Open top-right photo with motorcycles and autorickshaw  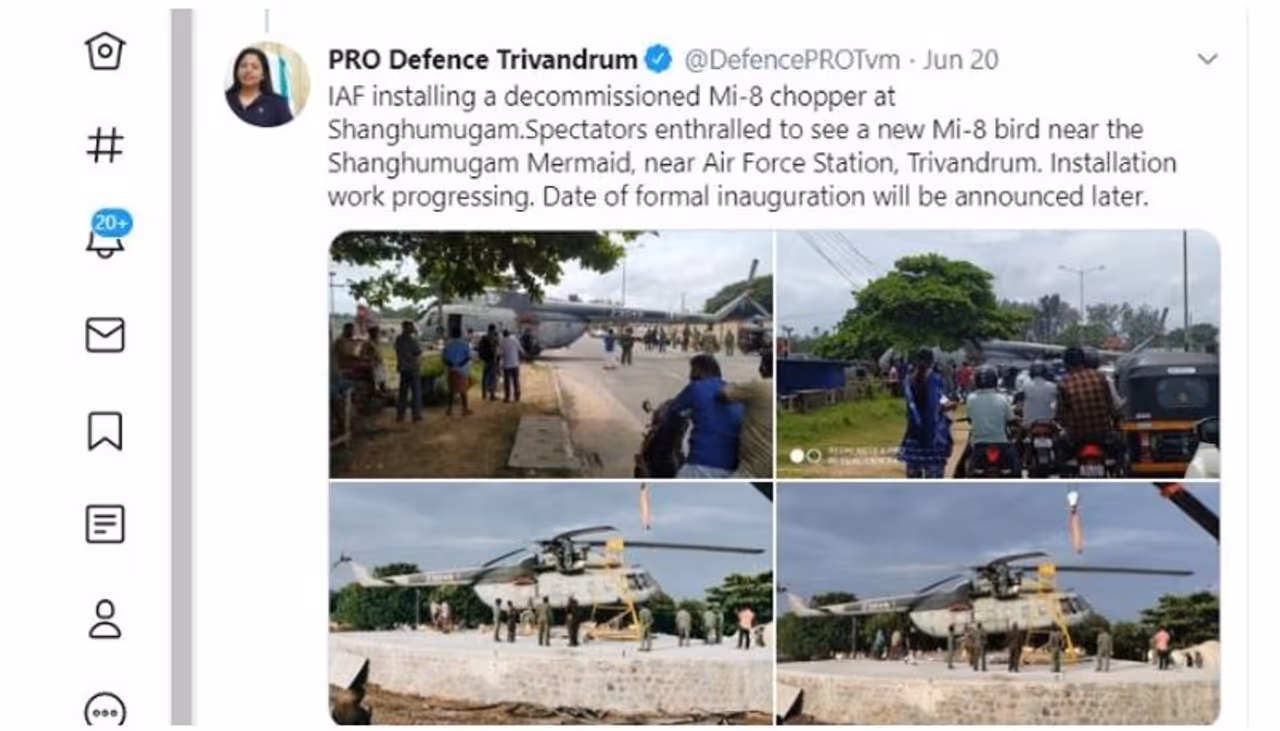point(998,354)
